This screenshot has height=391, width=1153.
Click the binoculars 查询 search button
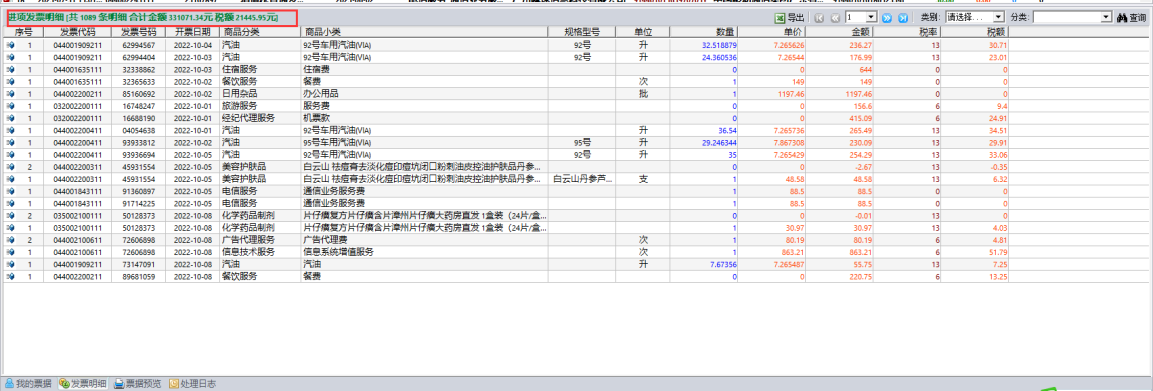click(x=1132, y=17)
